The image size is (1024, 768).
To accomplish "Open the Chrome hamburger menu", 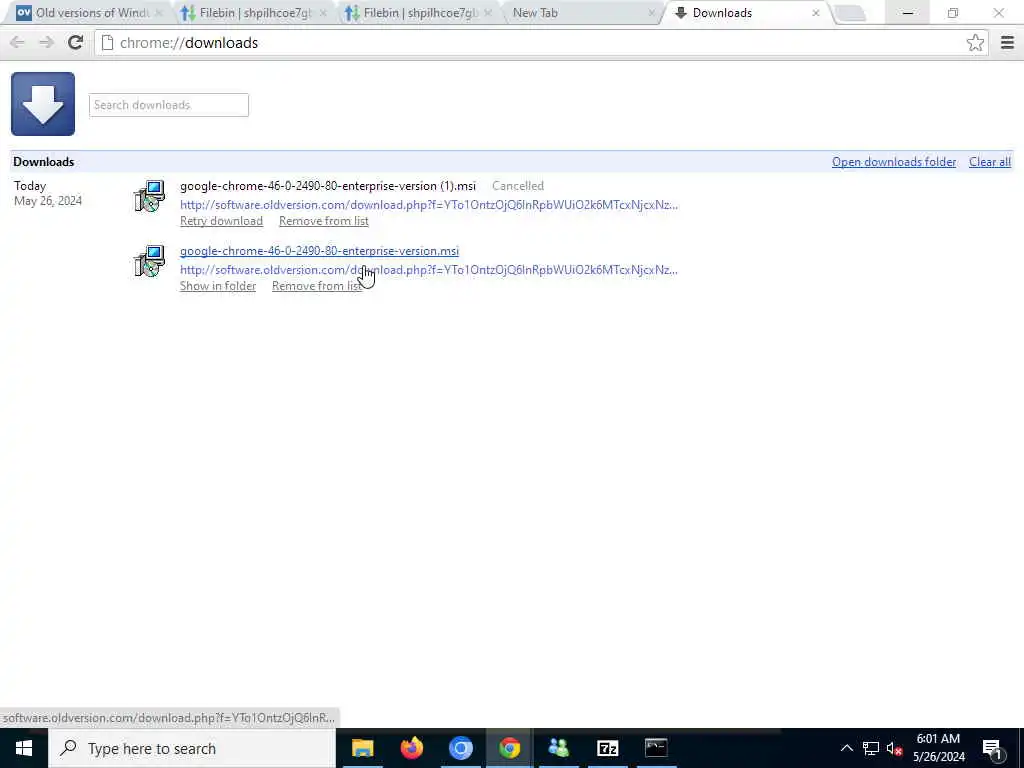I will point(1007,42).
